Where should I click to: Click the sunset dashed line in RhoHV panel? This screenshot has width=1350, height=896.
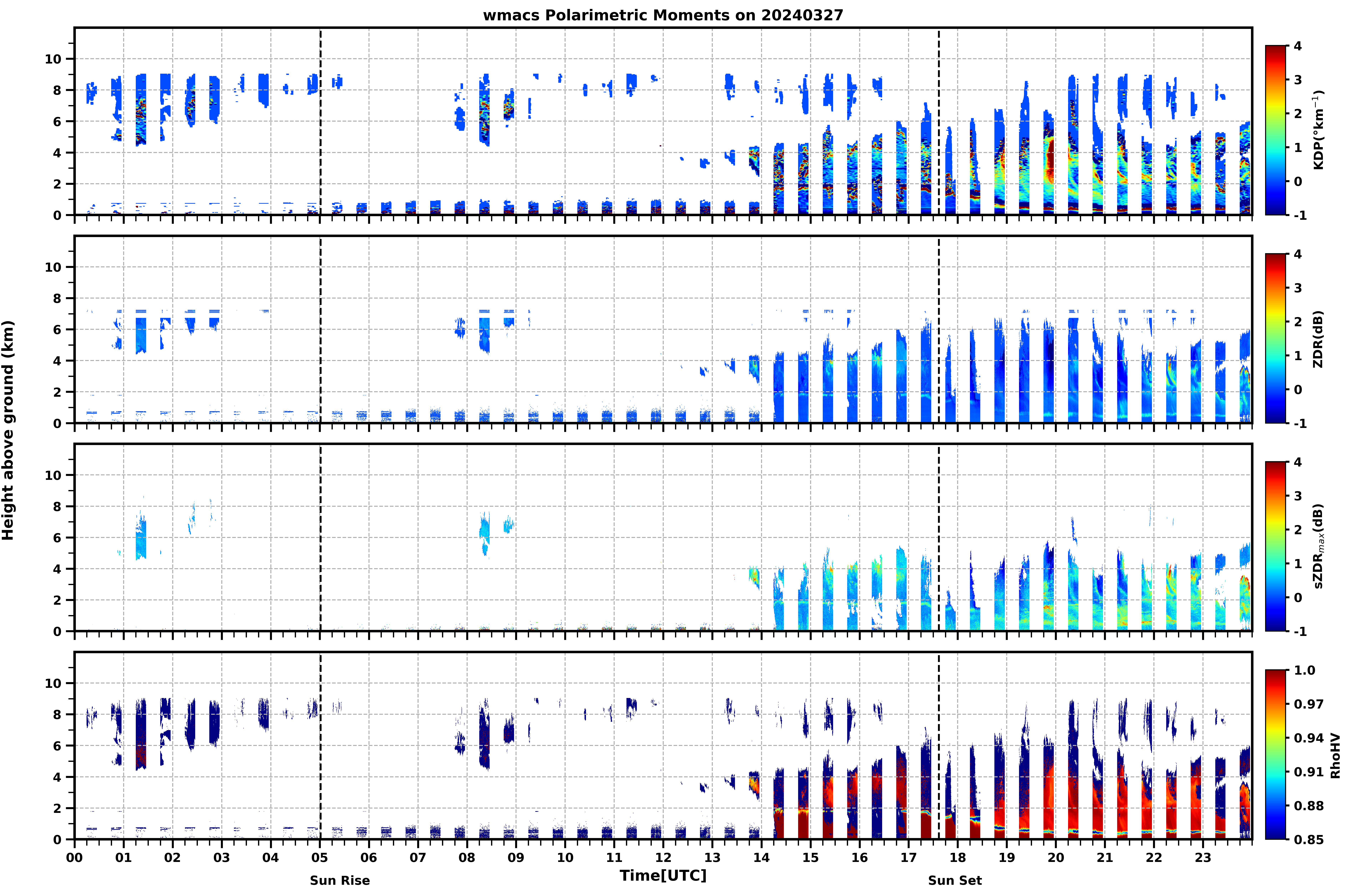point(939,746)
